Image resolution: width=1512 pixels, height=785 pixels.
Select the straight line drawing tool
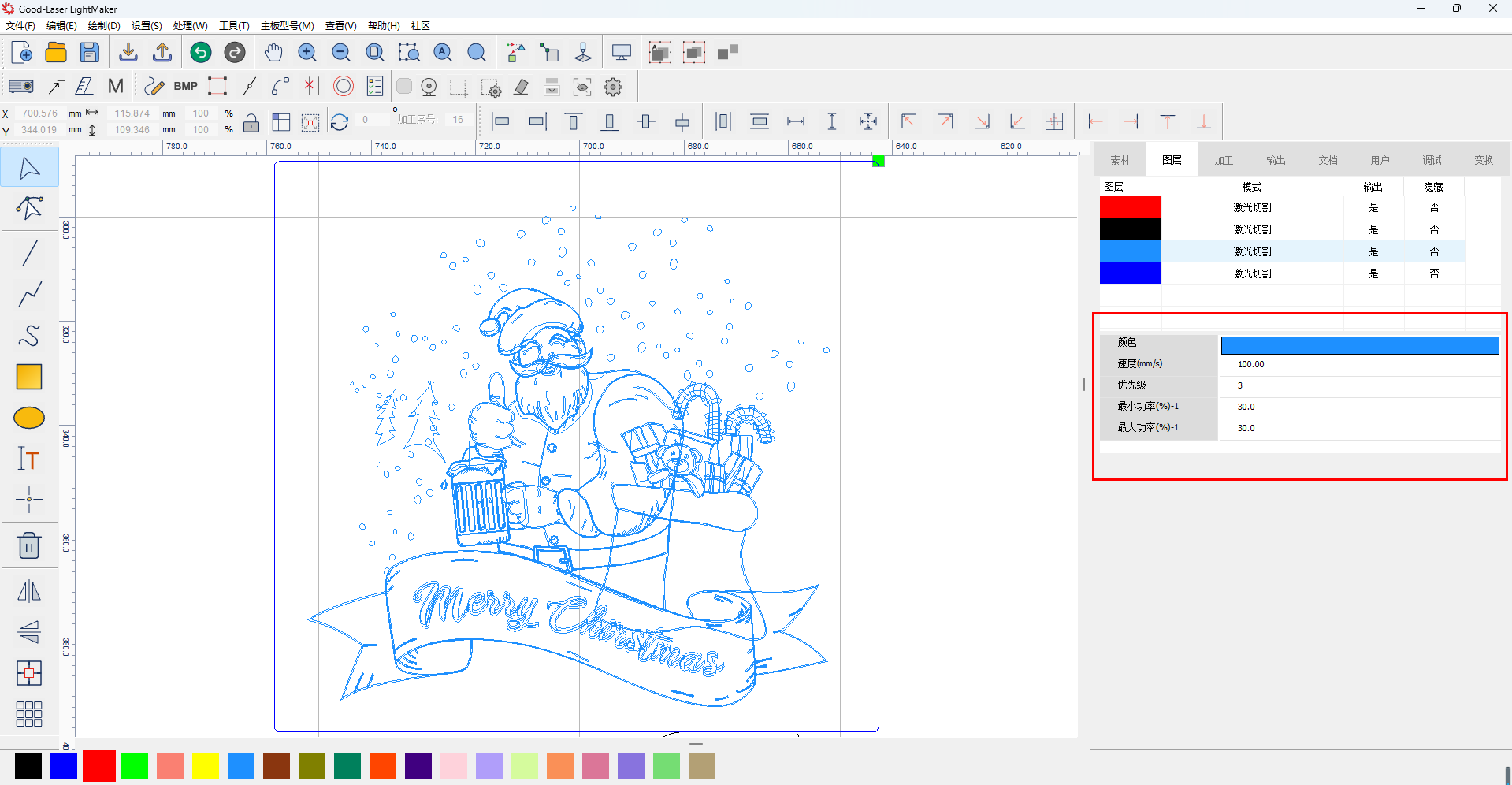tap(29, 253)
